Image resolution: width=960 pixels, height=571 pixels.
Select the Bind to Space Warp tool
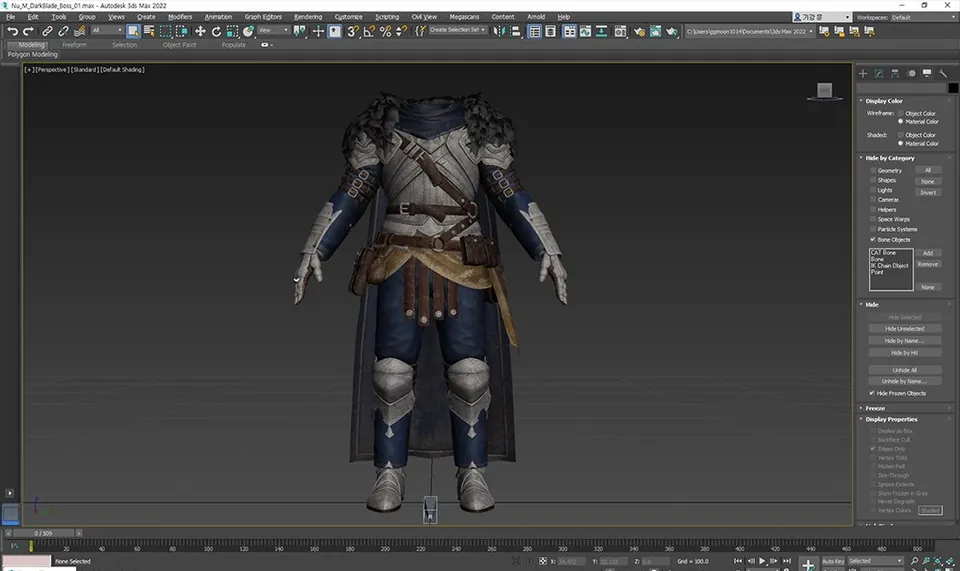pos(80,31)
